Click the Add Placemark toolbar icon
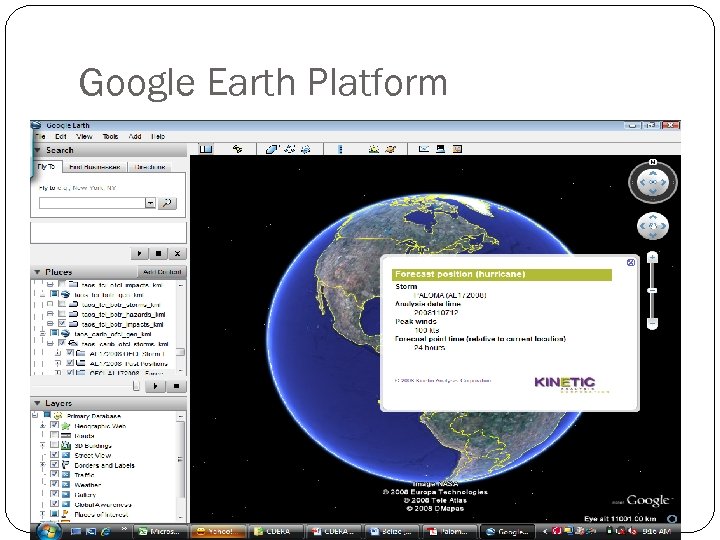The width and height of the screenshot is (720, 540). (x=237, y=149)
